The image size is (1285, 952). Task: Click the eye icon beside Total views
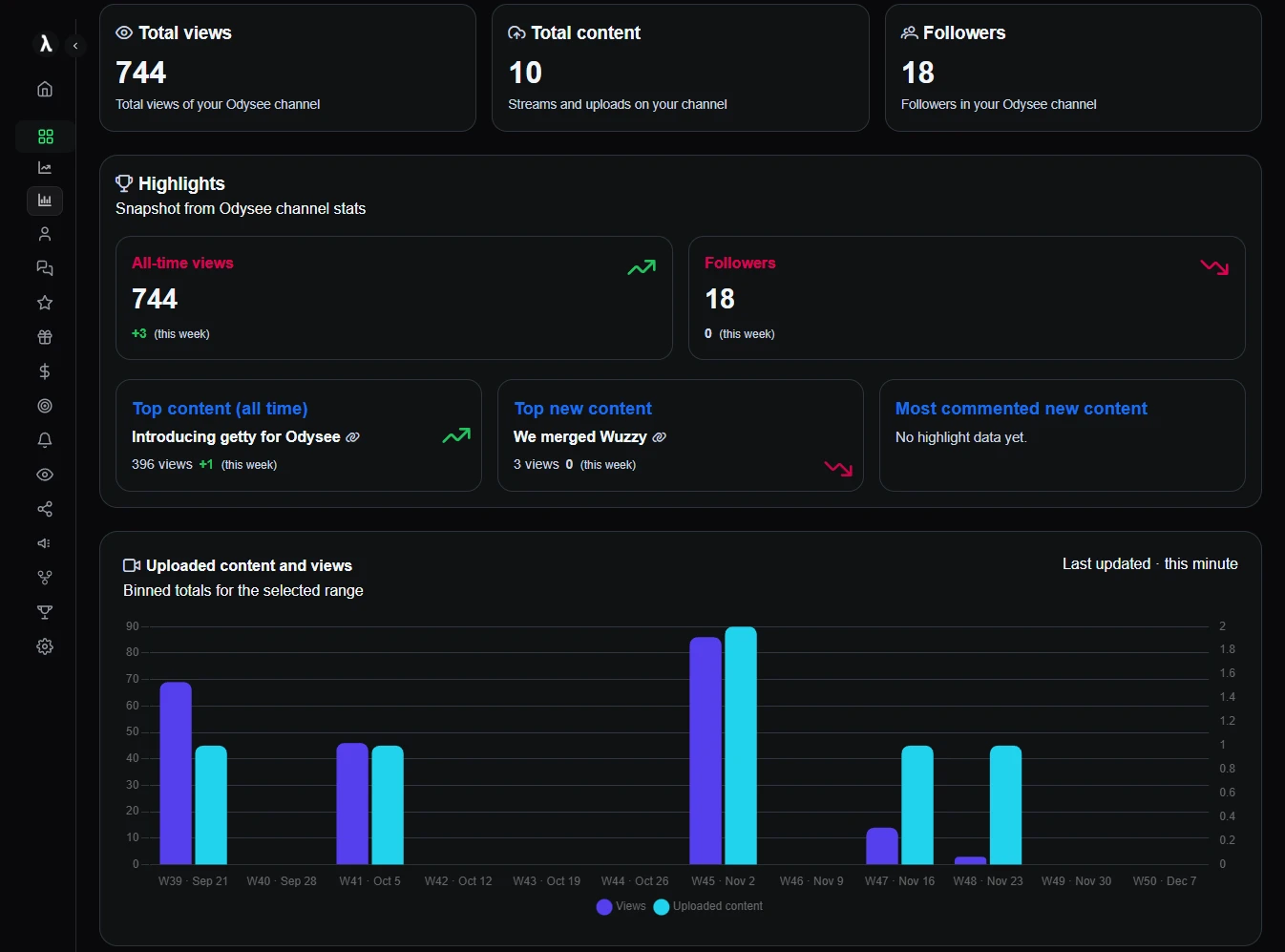point(124,32)
